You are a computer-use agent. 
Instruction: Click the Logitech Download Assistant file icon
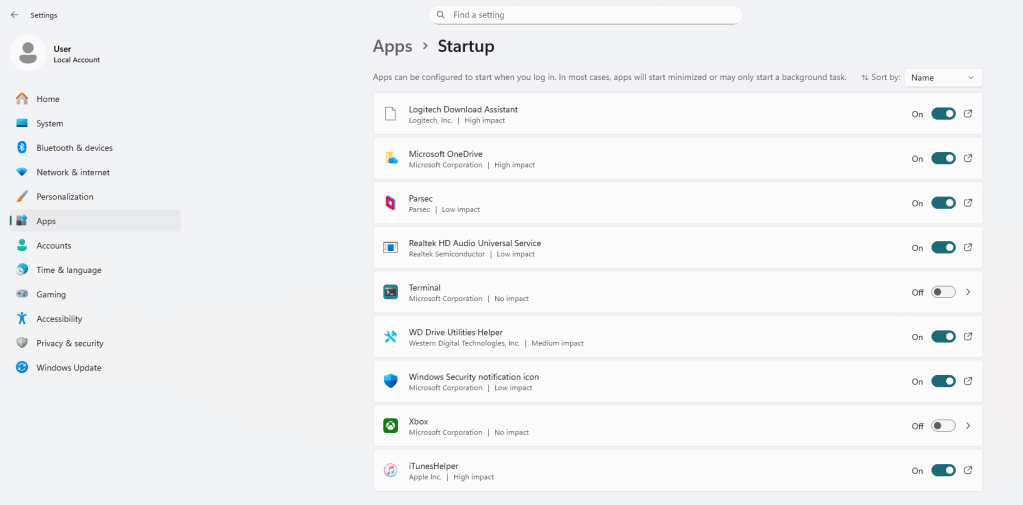point(390,114)
